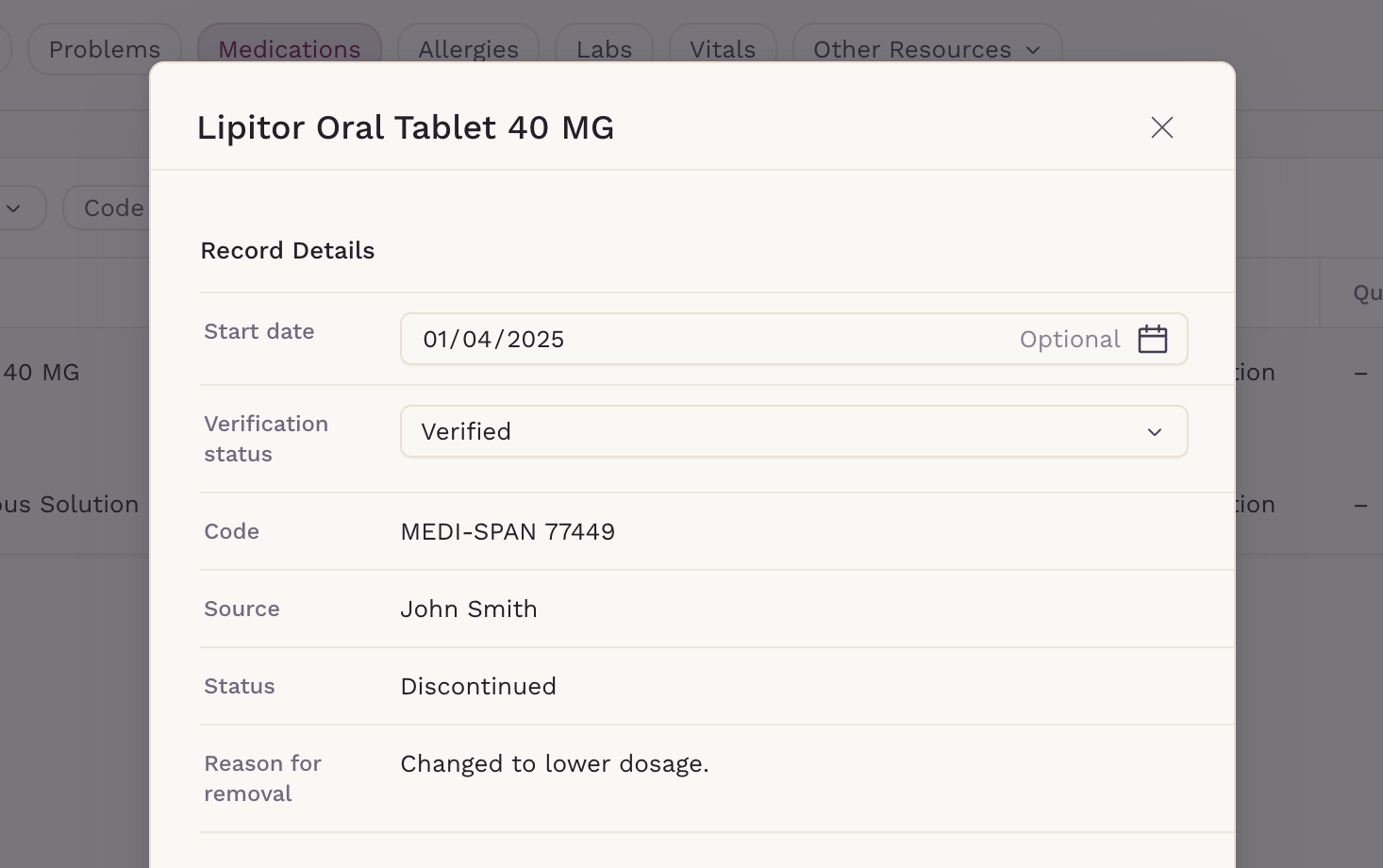Select the MEDI-SPAN 77449 code text
The height and width of the screenshot is (868, 1383).
click(x=508, y=531)
